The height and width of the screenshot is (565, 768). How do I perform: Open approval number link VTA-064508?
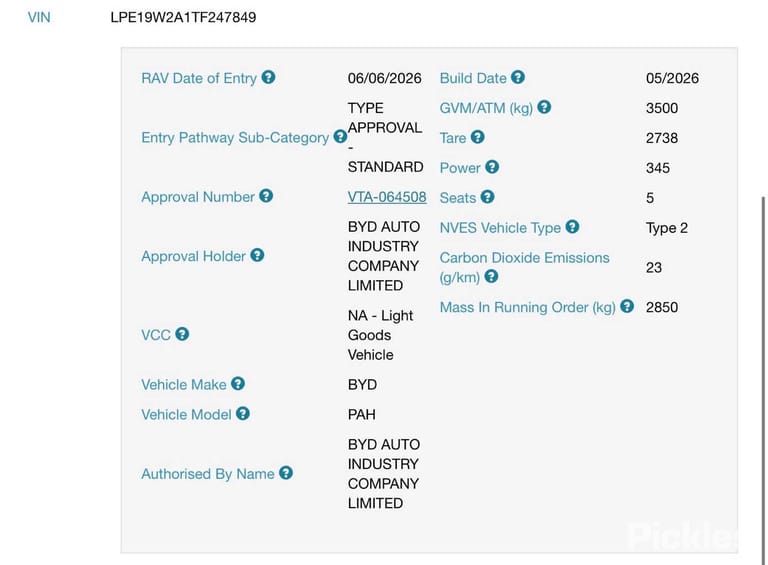[387, 197]
